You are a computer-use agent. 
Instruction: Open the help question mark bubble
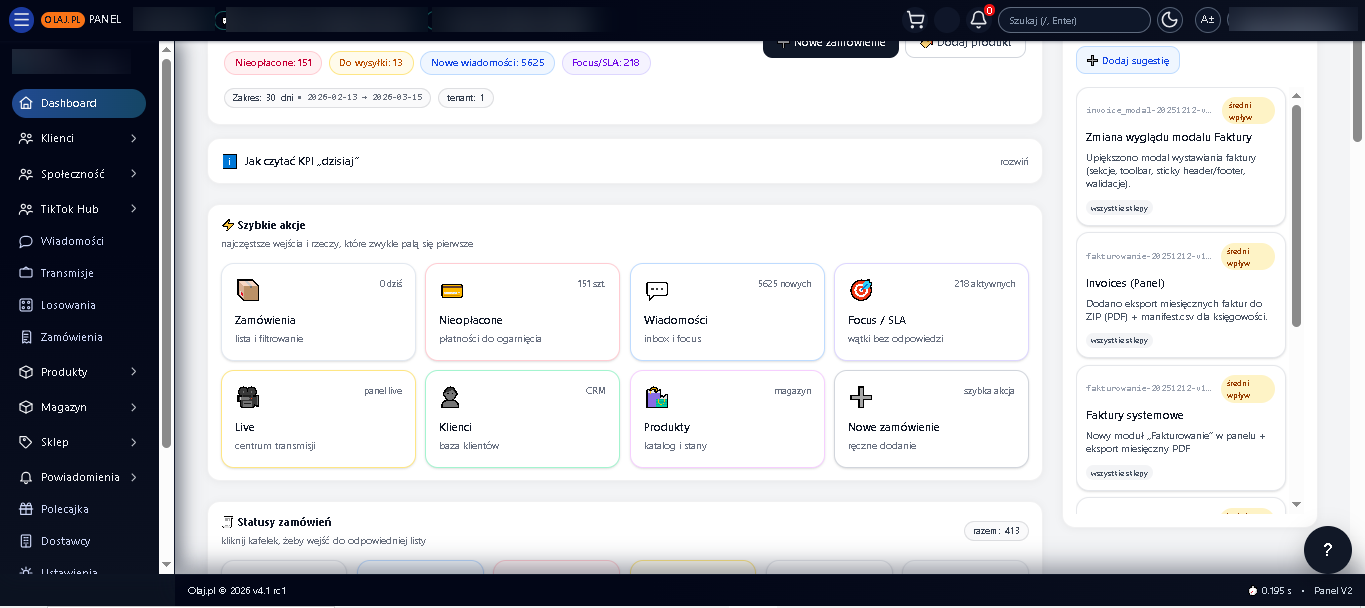[1327, 549]
